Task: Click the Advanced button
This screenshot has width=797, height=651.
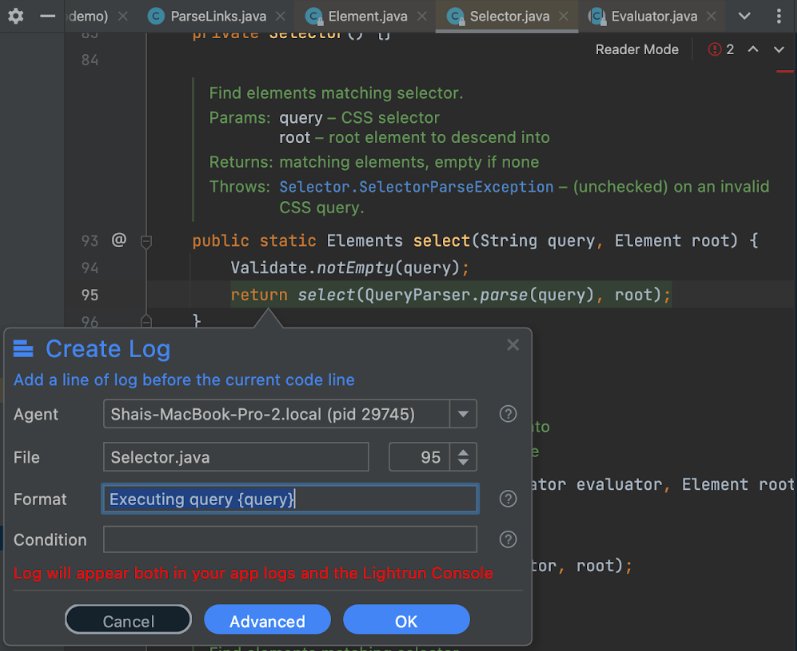Action: pyautogui.click(x=267, y=621)
